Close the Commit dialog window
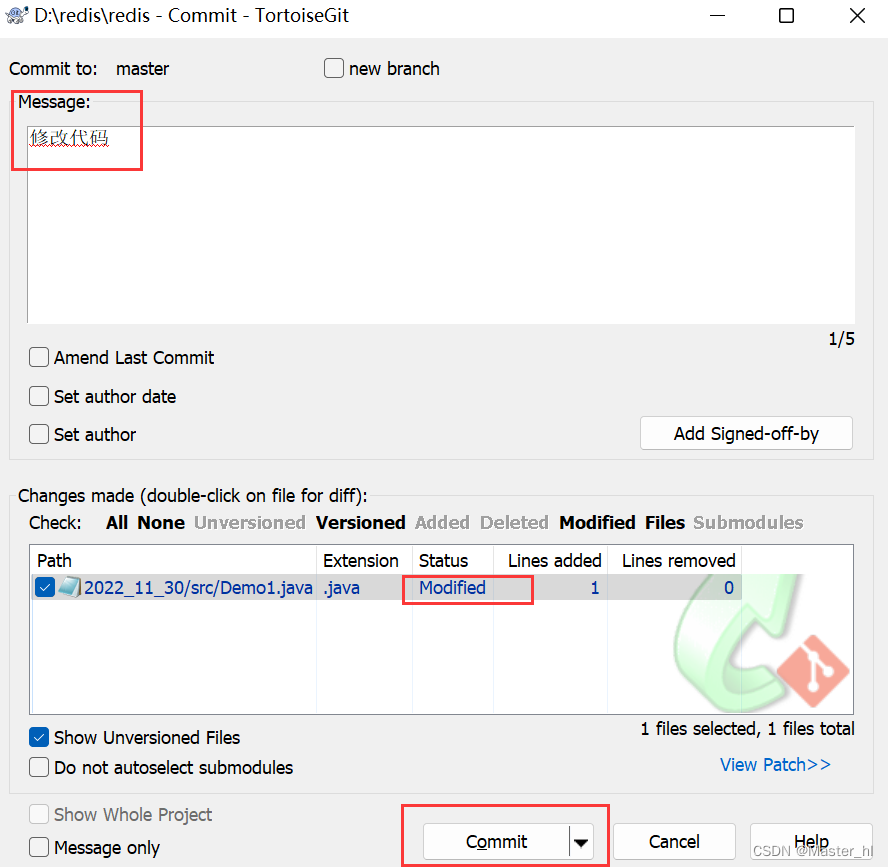The height and width of the screenshot is (867, 888). (x=857, y=15)
